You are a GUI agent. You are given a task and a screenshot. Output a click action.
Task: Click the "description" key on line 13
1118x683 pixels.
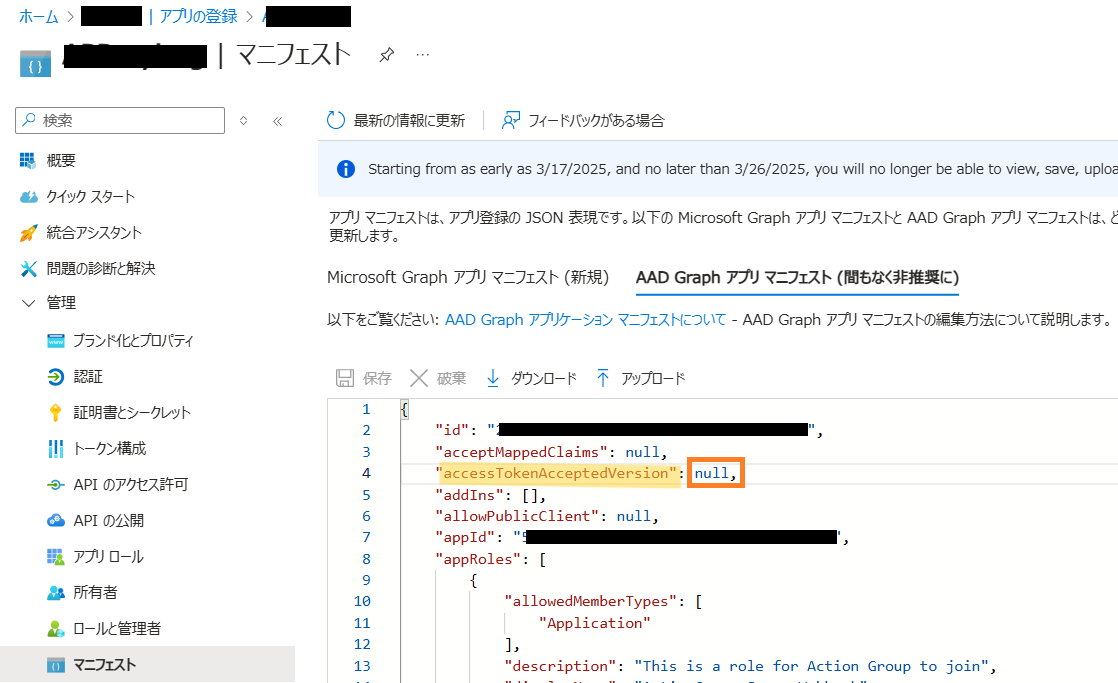pyautogui.click(x=560, y=666)
